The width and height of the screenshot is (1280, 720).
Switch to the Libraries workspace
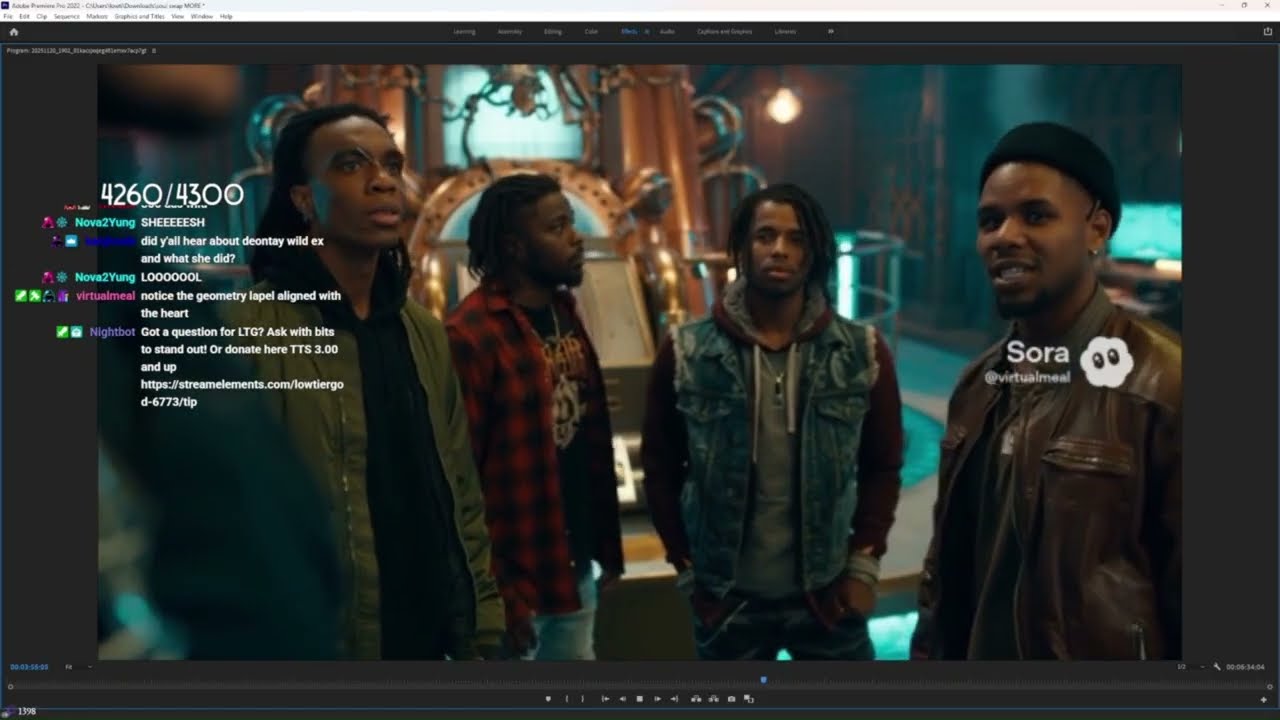pyautogui.click(x=785, y=32)
